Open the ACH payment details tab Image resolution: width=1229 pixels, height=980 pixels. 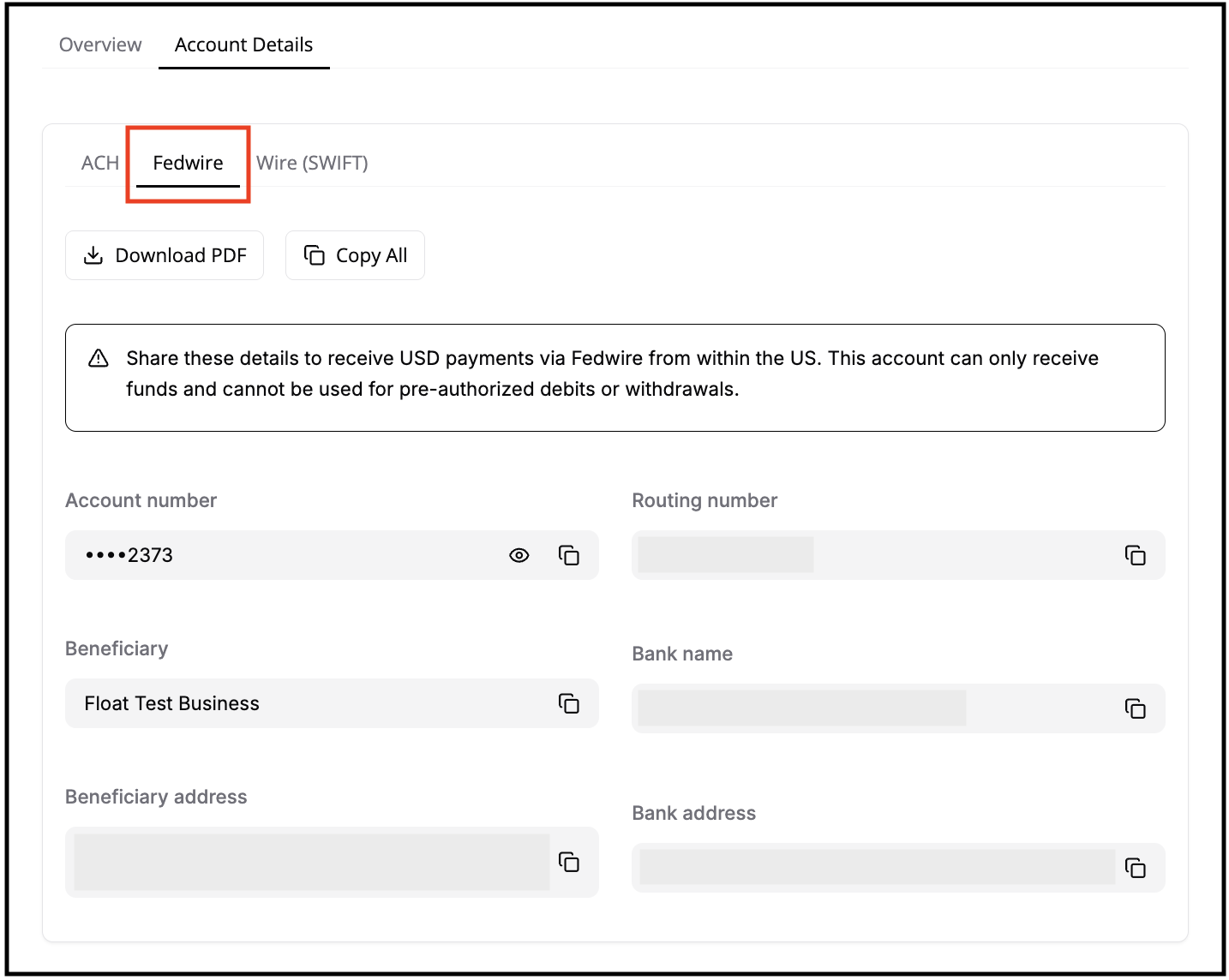click(x=99, y=163)
